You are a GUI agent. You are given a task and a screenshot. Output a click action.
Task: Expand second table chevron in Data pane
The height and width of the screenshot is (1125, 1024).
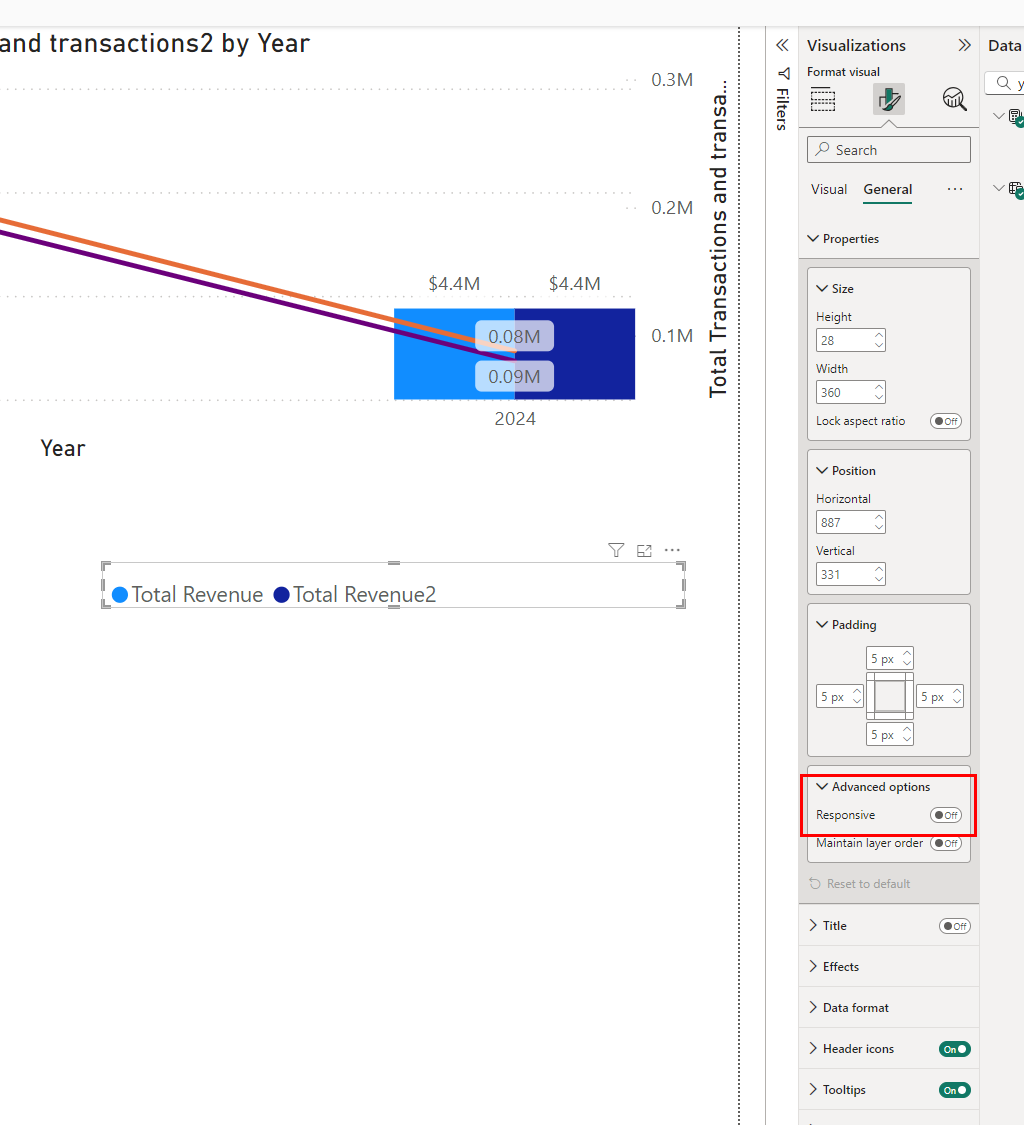[x=998, y=188]
